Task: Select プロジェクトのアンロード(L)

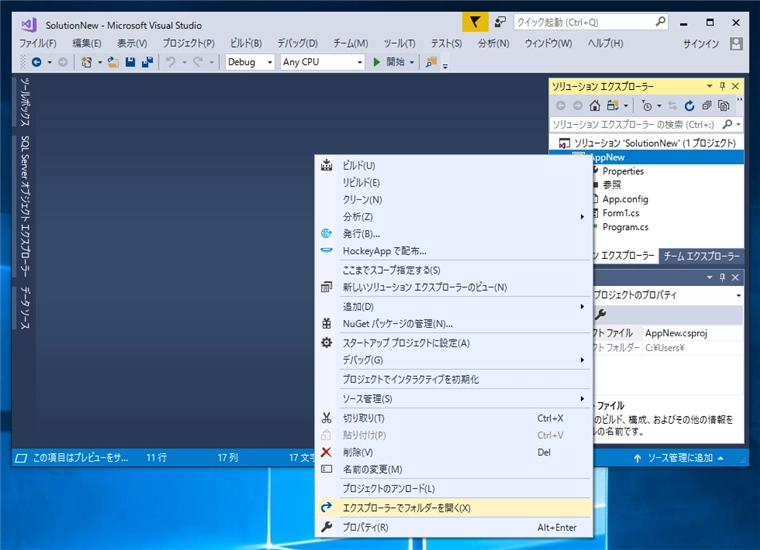Action: [x=454, y=488]
